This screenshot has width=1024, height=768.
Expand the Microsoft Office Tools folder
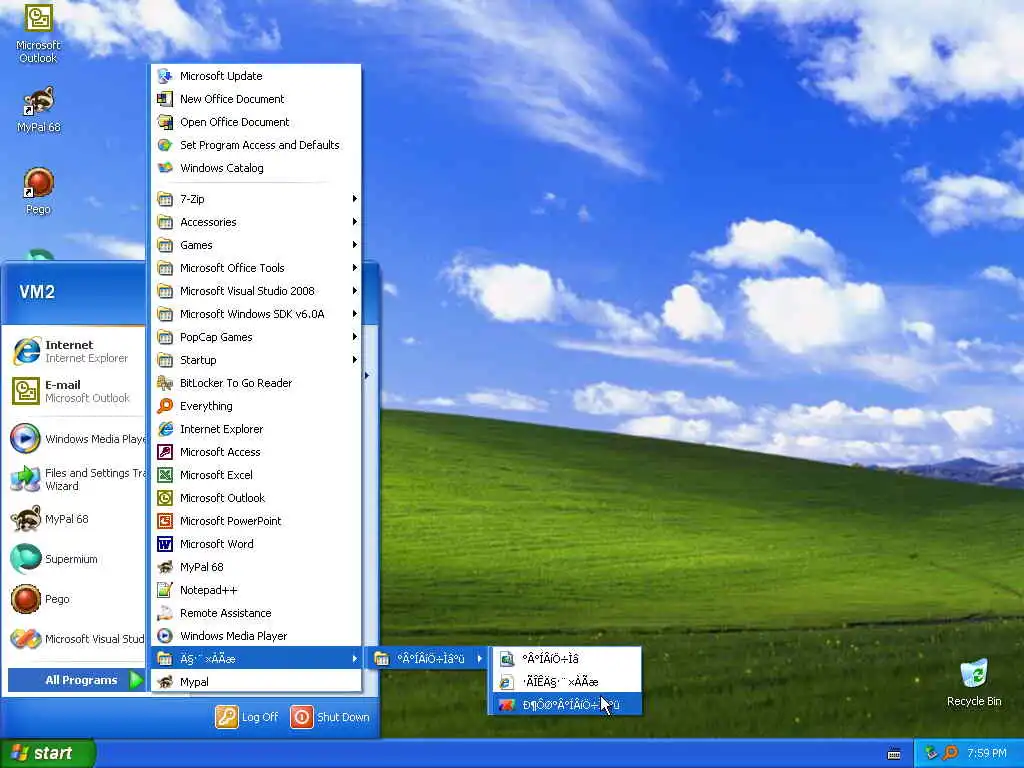(x=256, y=268)
